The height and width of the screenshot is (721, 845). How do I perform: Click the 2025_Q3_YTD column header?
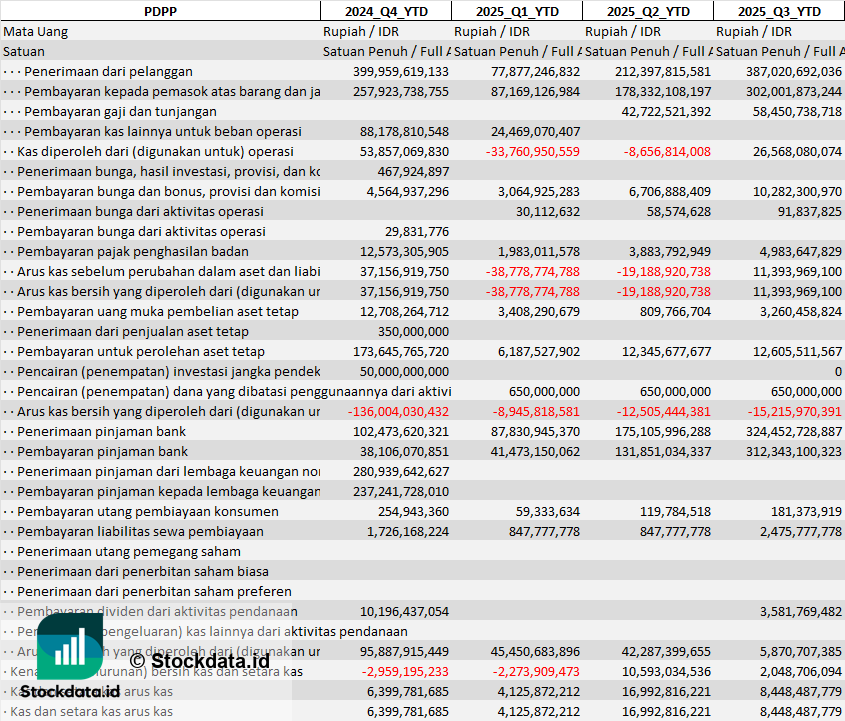[x=779, y=11]
